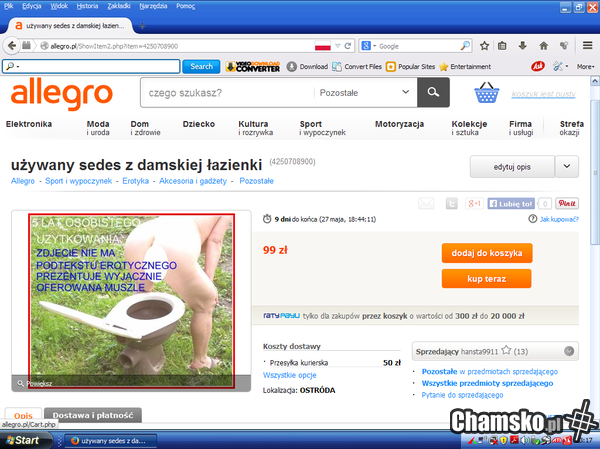Click the Pinterest Pinit button
The height and width of the screenshot is (449, 600).
[x=566, y=203]
